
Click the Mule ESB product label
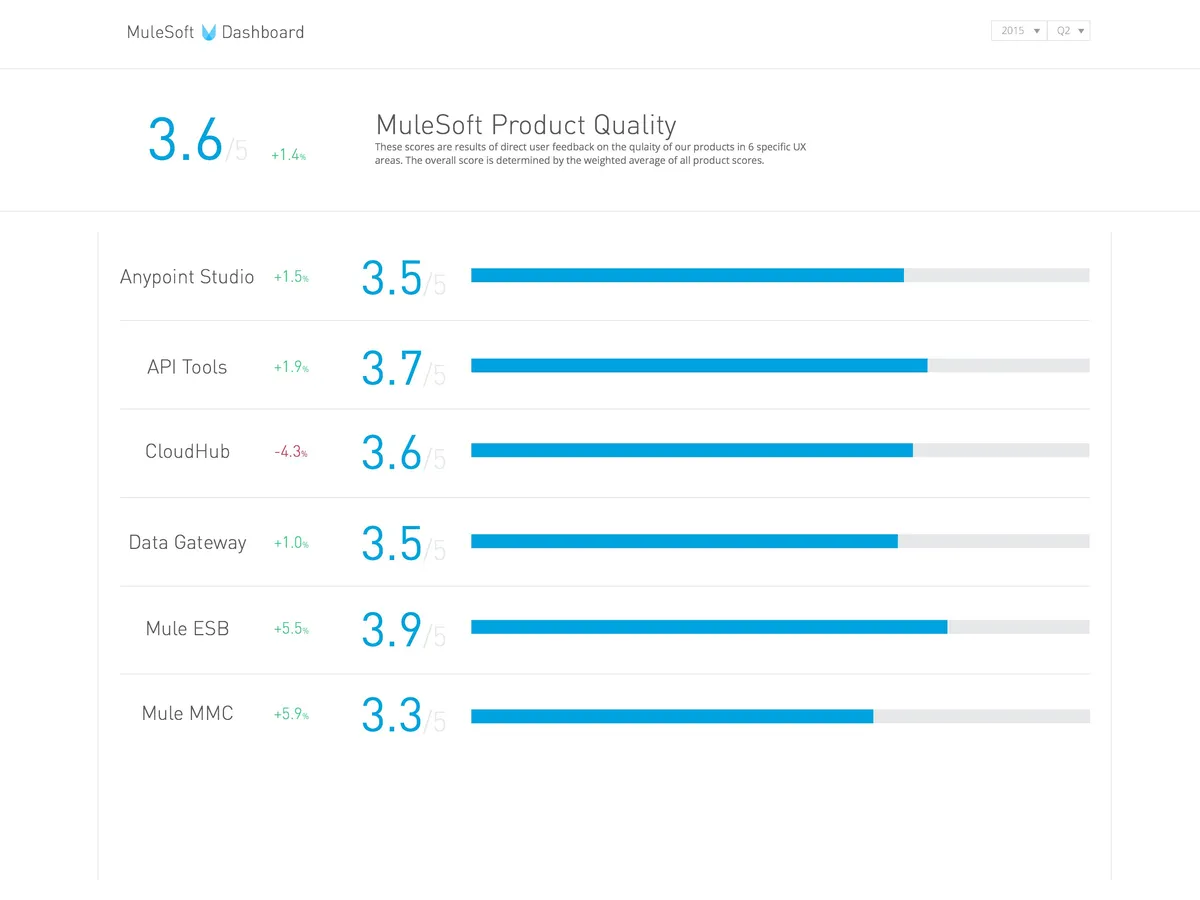187,629
